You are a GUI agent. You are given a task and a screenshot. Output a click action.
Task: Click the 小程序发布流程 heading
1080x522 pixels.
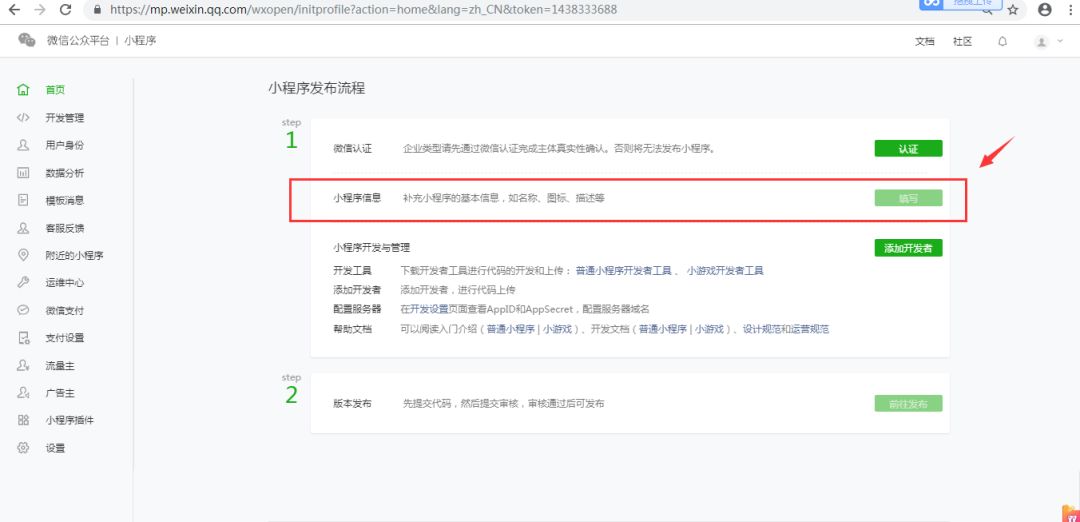tap(317, 88)
